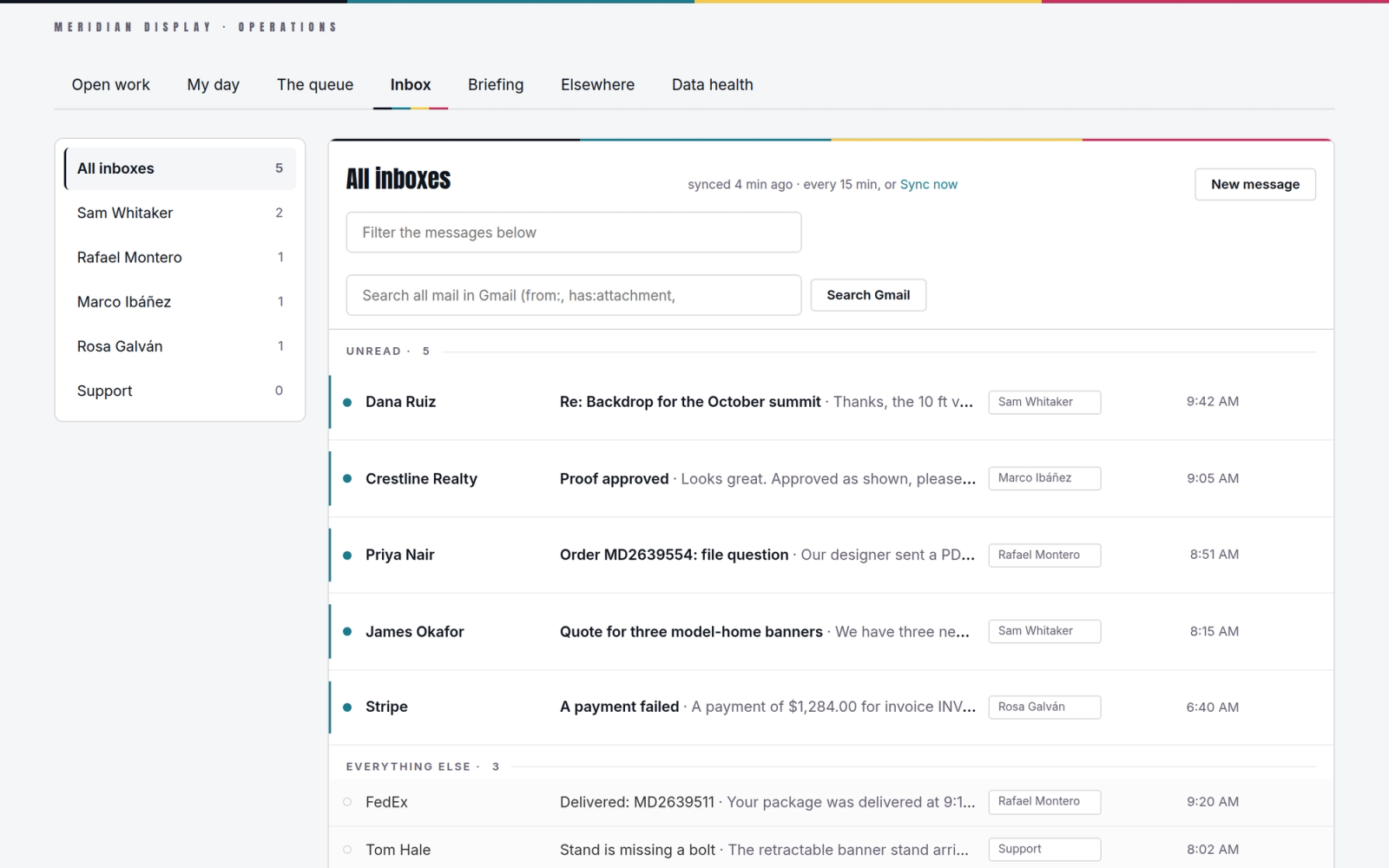Open the Re: Backdrop for the October summit message

coord(690,402)
